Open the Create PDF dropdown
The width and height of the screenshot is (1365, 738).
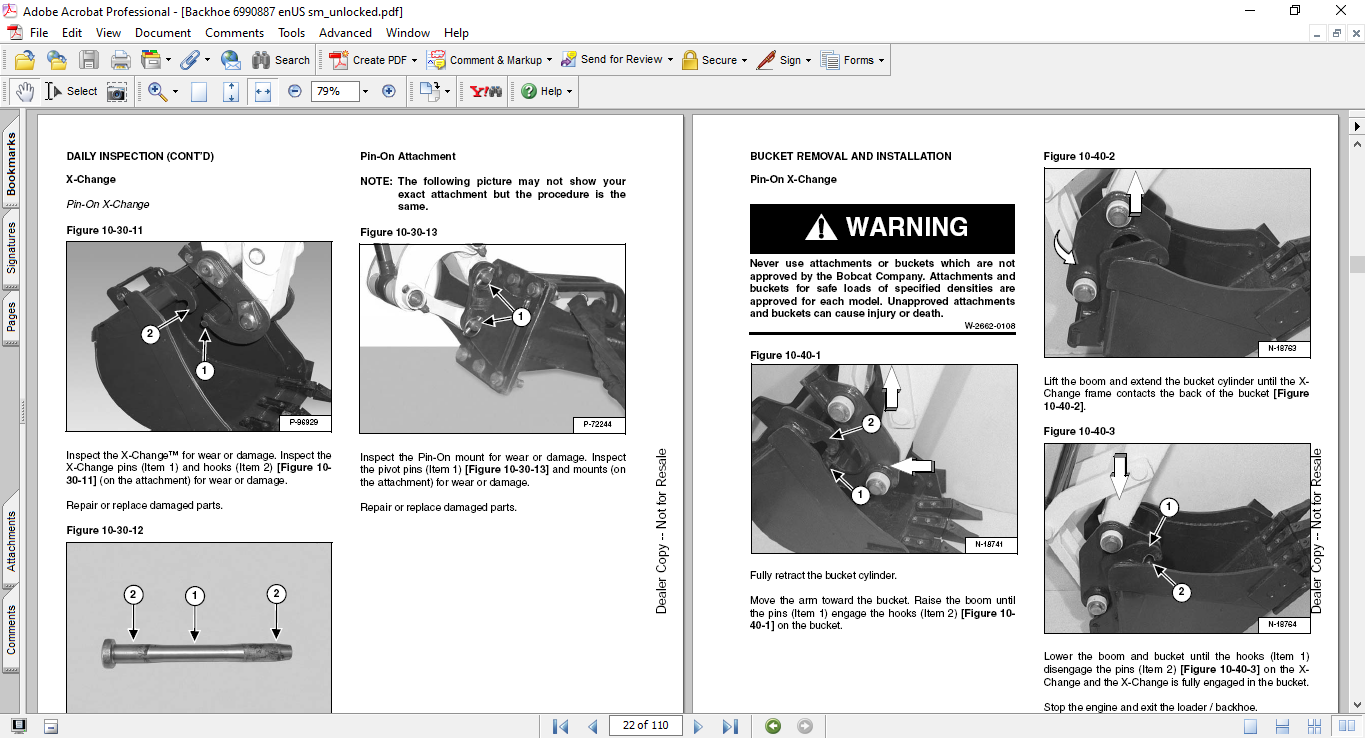tap(372, 60)
